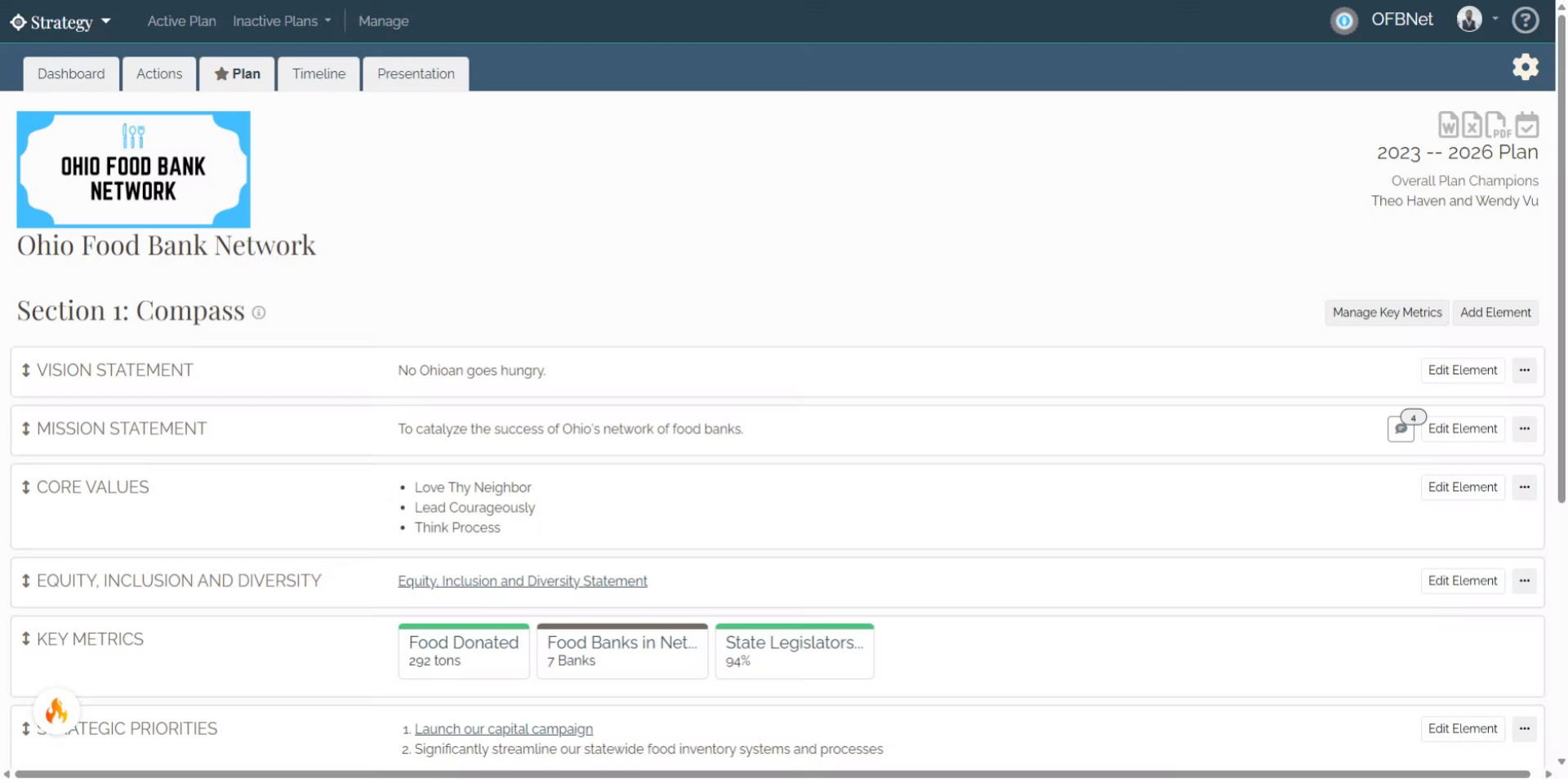
Task: Open Food Donated metric card
Action: 463,651
